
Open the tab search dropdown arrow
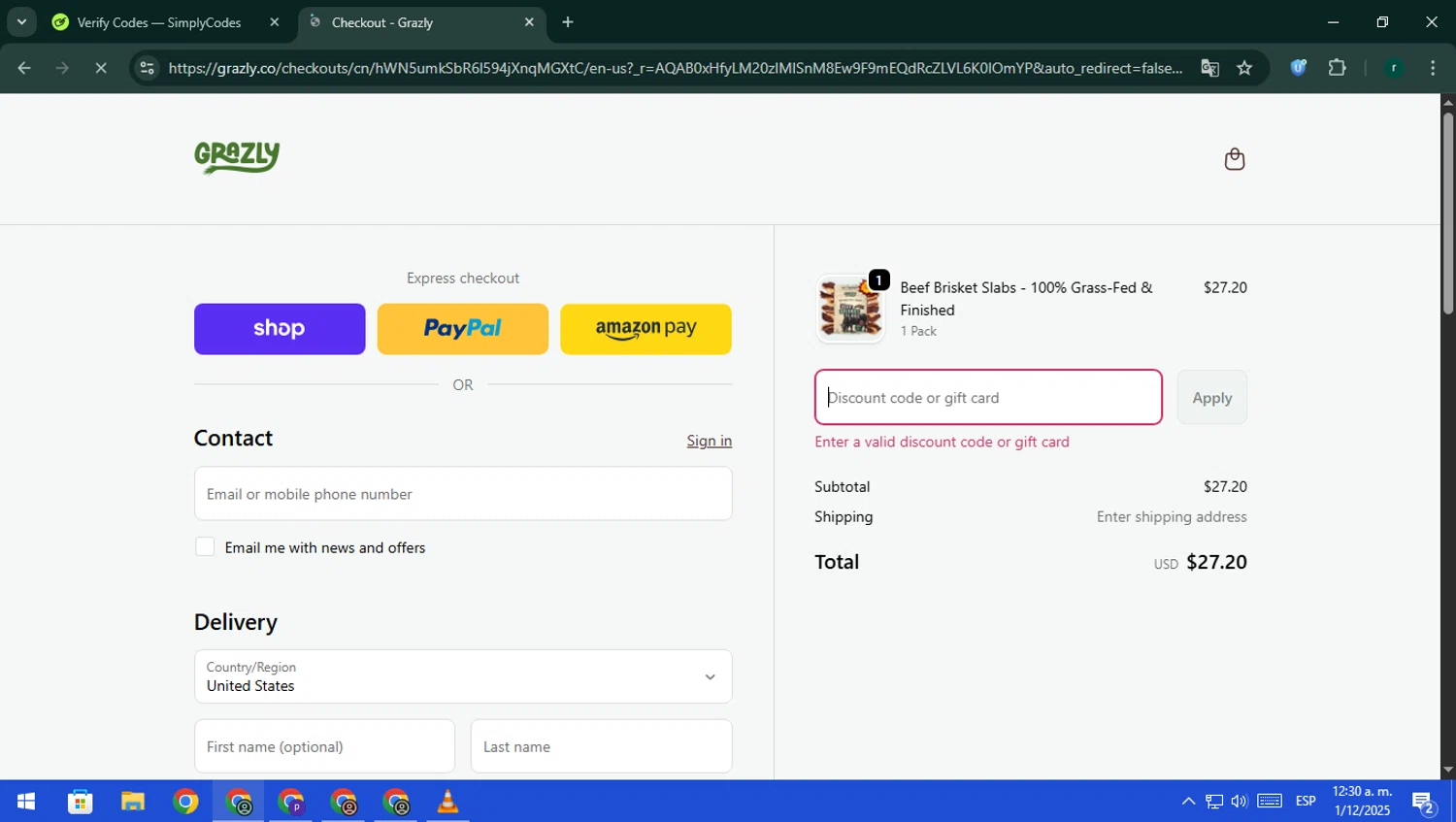point(21,22)
